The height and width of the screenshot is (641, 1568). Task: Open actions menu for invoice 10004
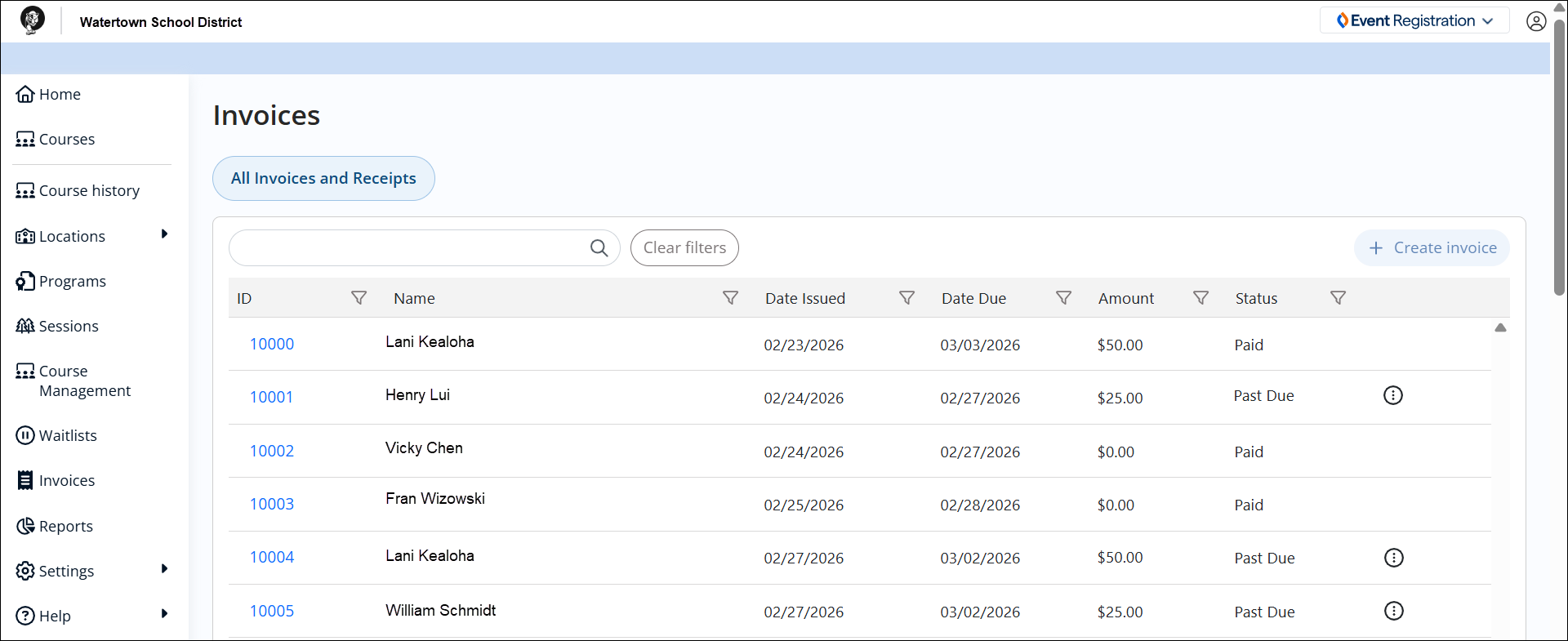(x=1393, y=558)
